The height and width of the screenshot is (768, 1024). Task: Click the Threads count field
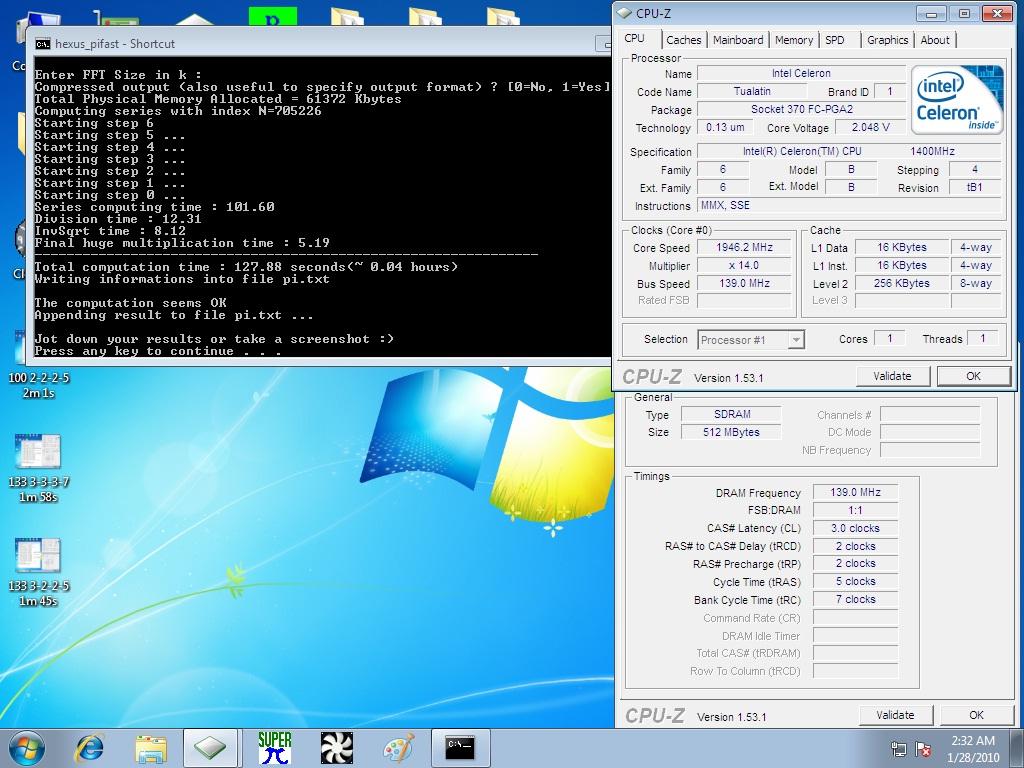983,338
